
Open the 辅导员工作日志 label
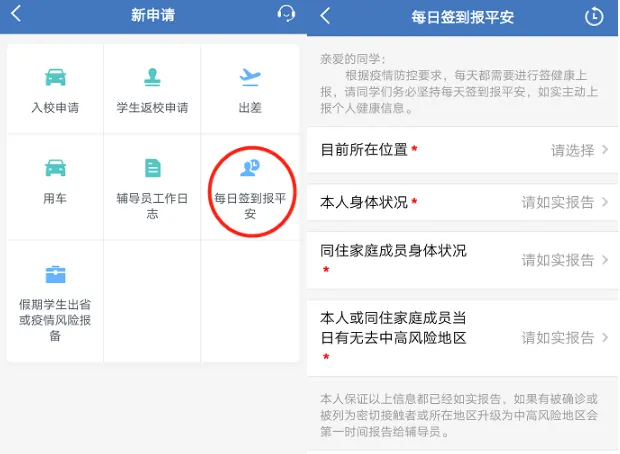152,206
